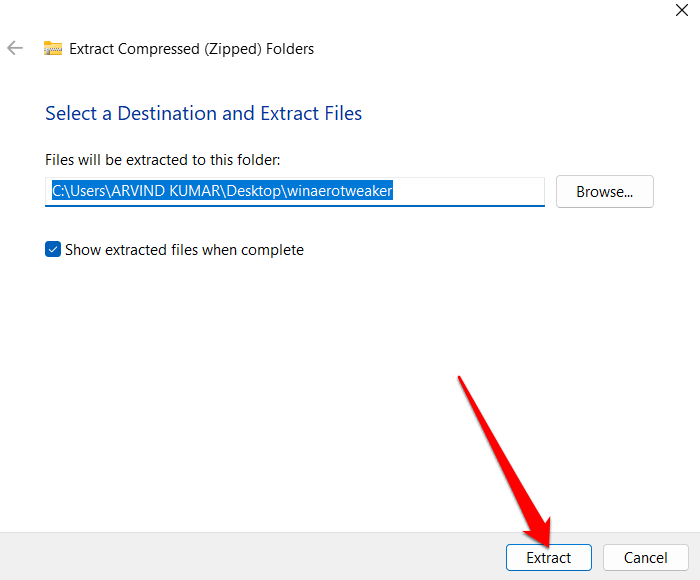
Task: Cancel the extraction dialog
Action: pos(646,557)
